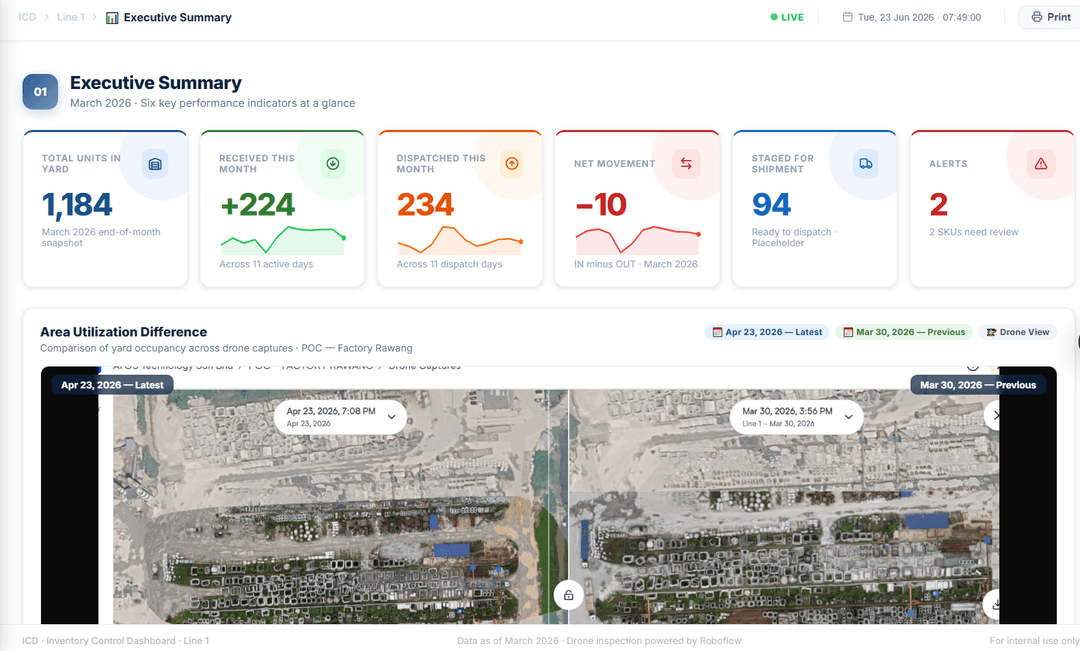
Task: Click the Alerts count of 2
Action: [938, 205]
